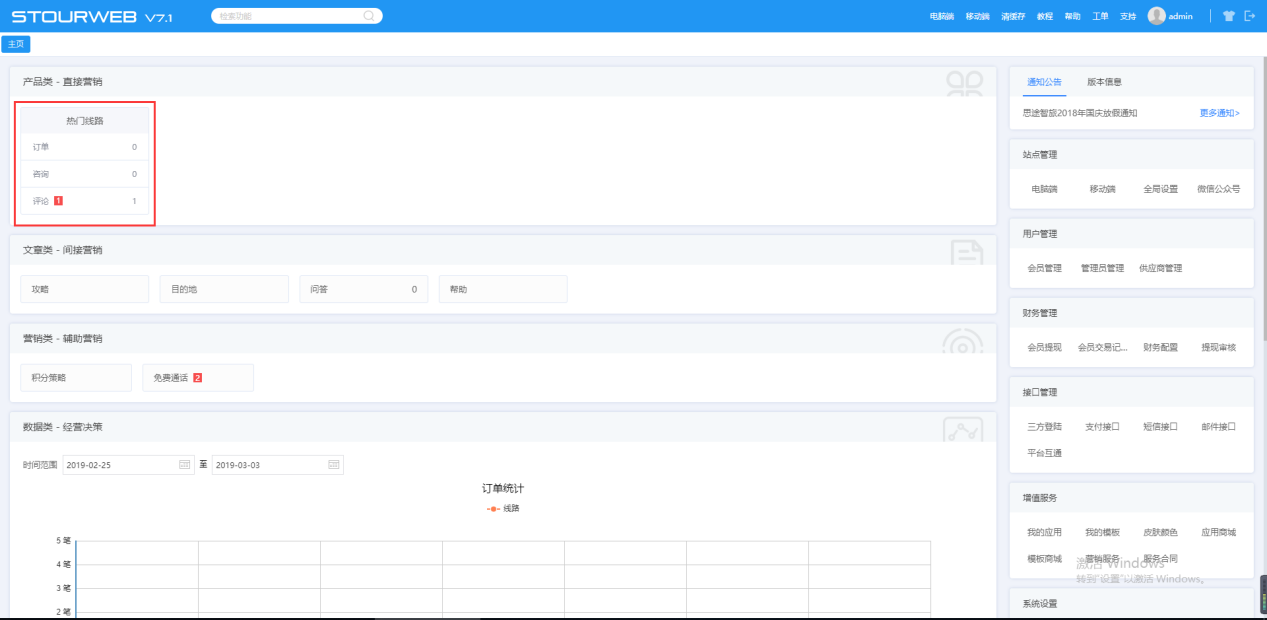This screenshot has height=620, width=1267.
Task: Click 清缓存 in the top menu
Action: tap(1013, 17)
